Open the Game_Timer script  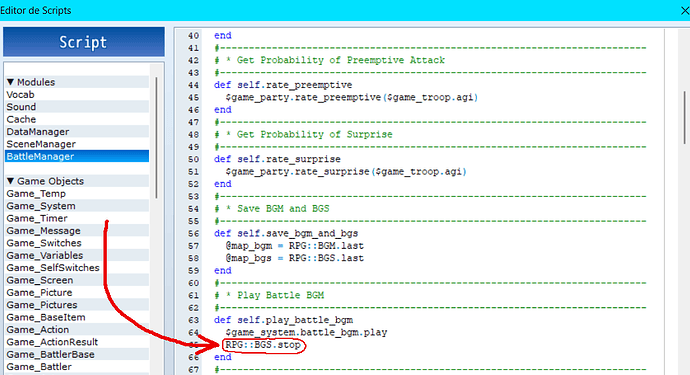click(x=77, y=218)
